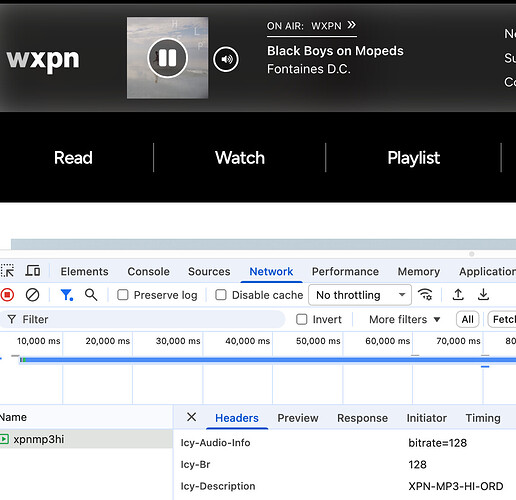Export HAR file with download icon
The width and height of the screenshot is (516, 500).
pos(483,295)
